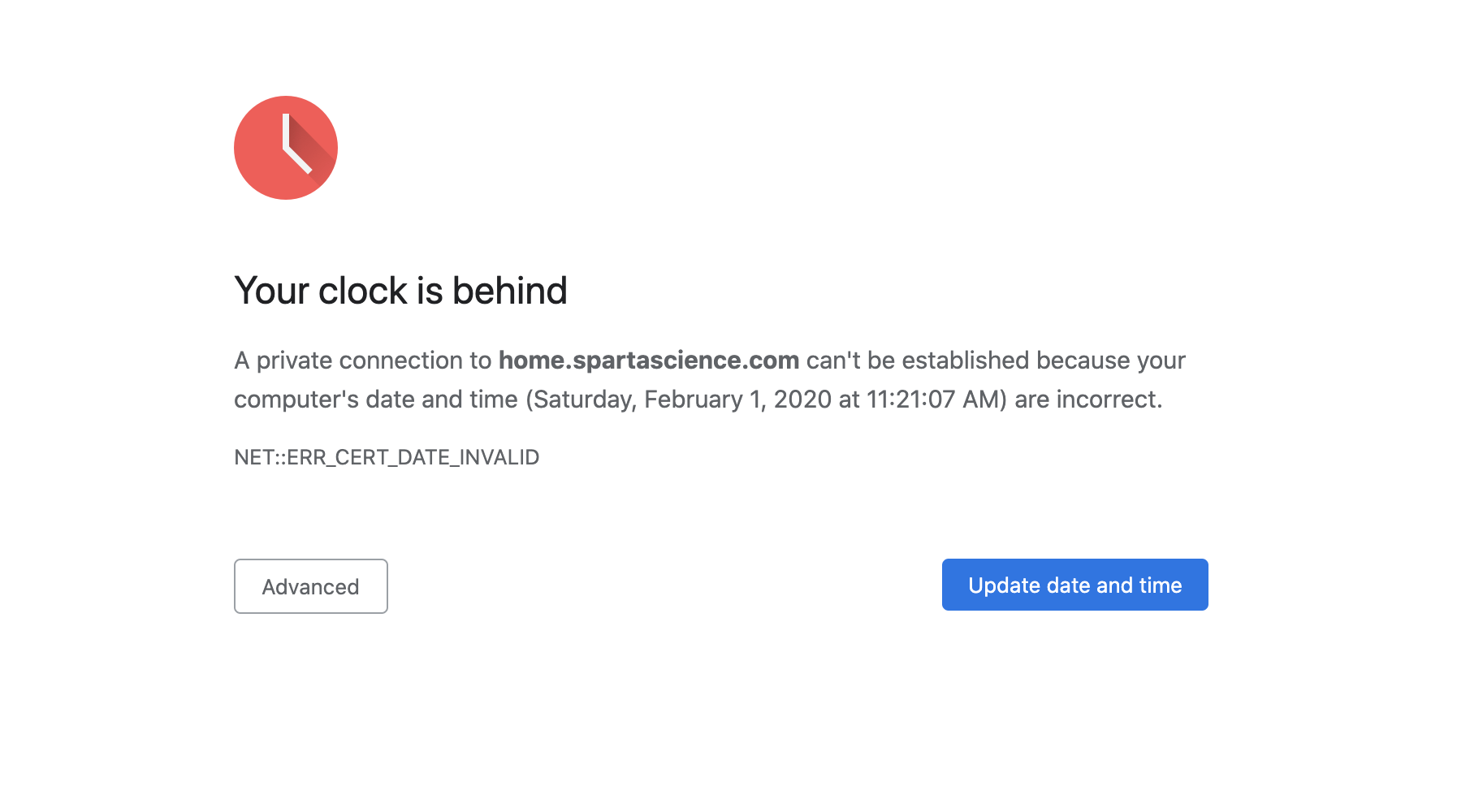The height and width of the screenshot is (812, 1457).
Task: Click the 'are incorrect.' text
Action: pos(1089,400)
